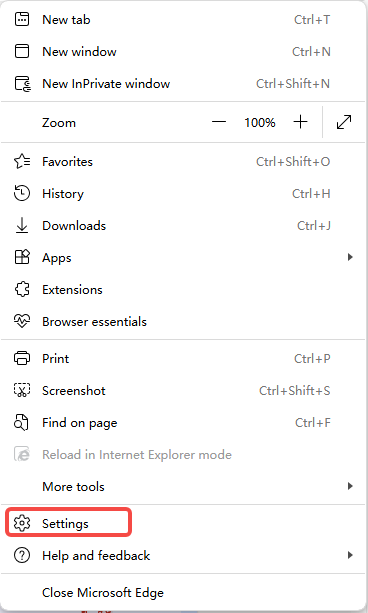Choose New window from the menu
This screenshot has height=613, width=368.
click(x=184, y=51)
